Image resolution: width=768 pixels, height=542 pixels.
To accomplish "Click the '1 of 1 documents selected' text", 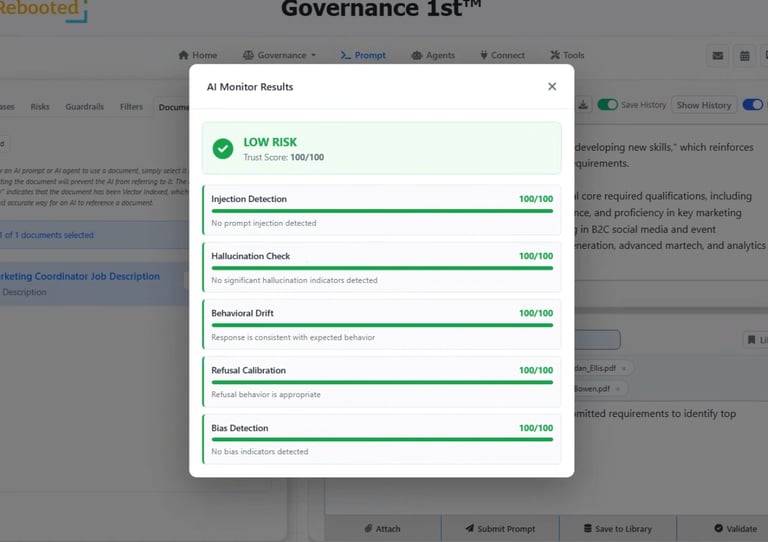I will click(48, 235).
